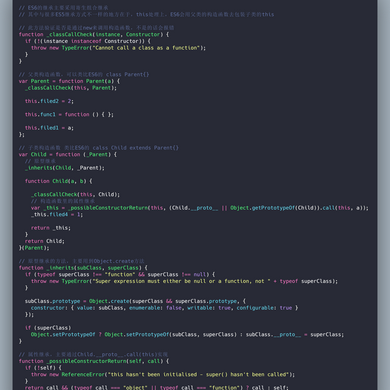The height and width of the screenshot is (390, 390).
Task: Select the '_inherits(Child, _Parent);' line
Action: (x=65, y=168)
